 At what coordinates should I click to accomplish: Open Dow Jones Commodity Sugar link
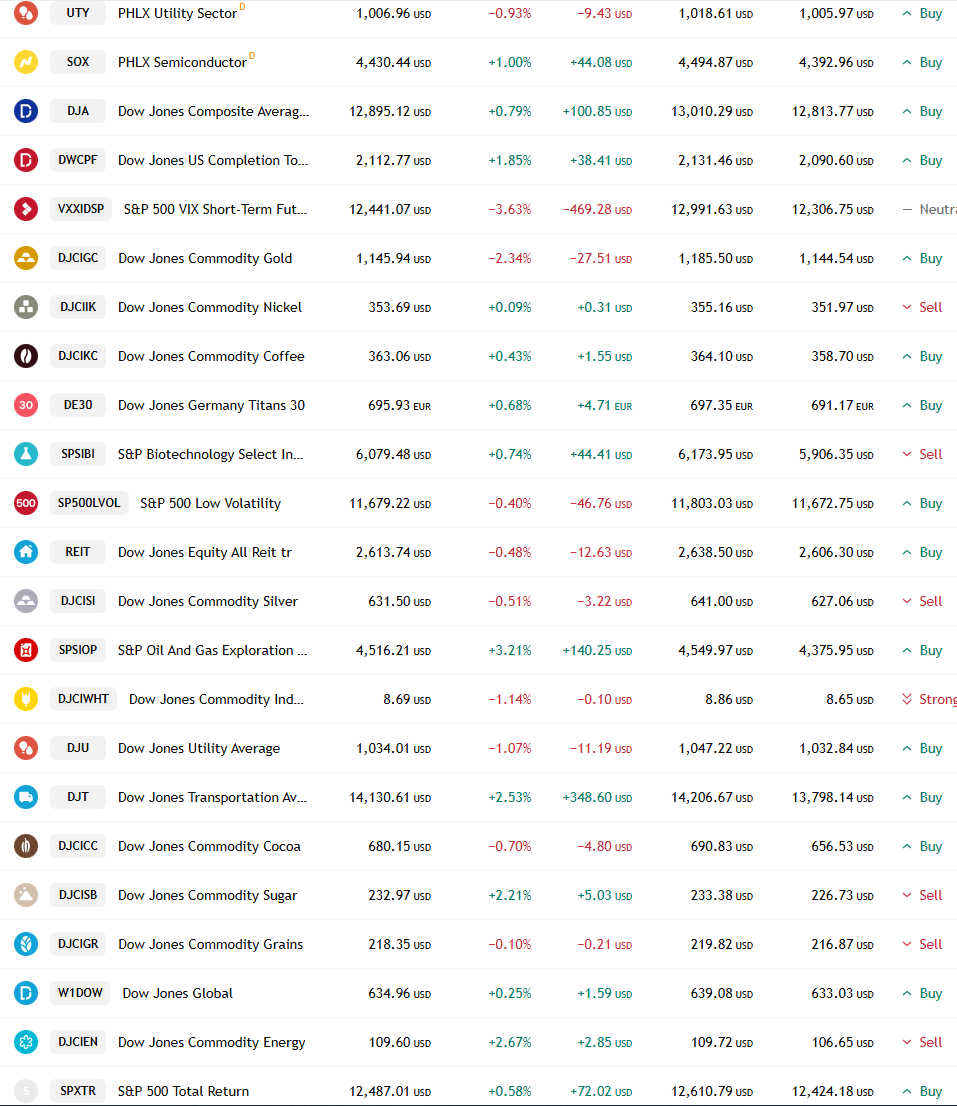(207, 895)
